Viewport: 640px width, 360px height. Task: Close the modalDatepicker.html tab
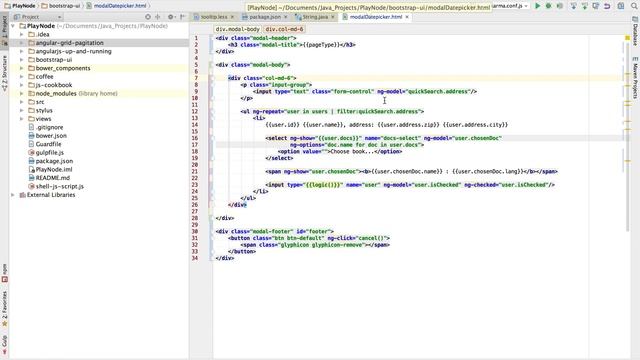(x=407, y=17)
